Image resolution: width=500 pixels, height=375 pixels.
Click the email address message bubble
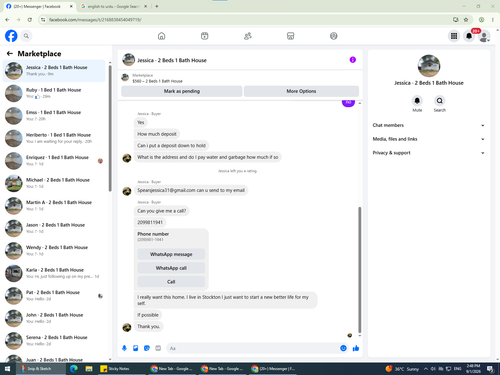191,190
